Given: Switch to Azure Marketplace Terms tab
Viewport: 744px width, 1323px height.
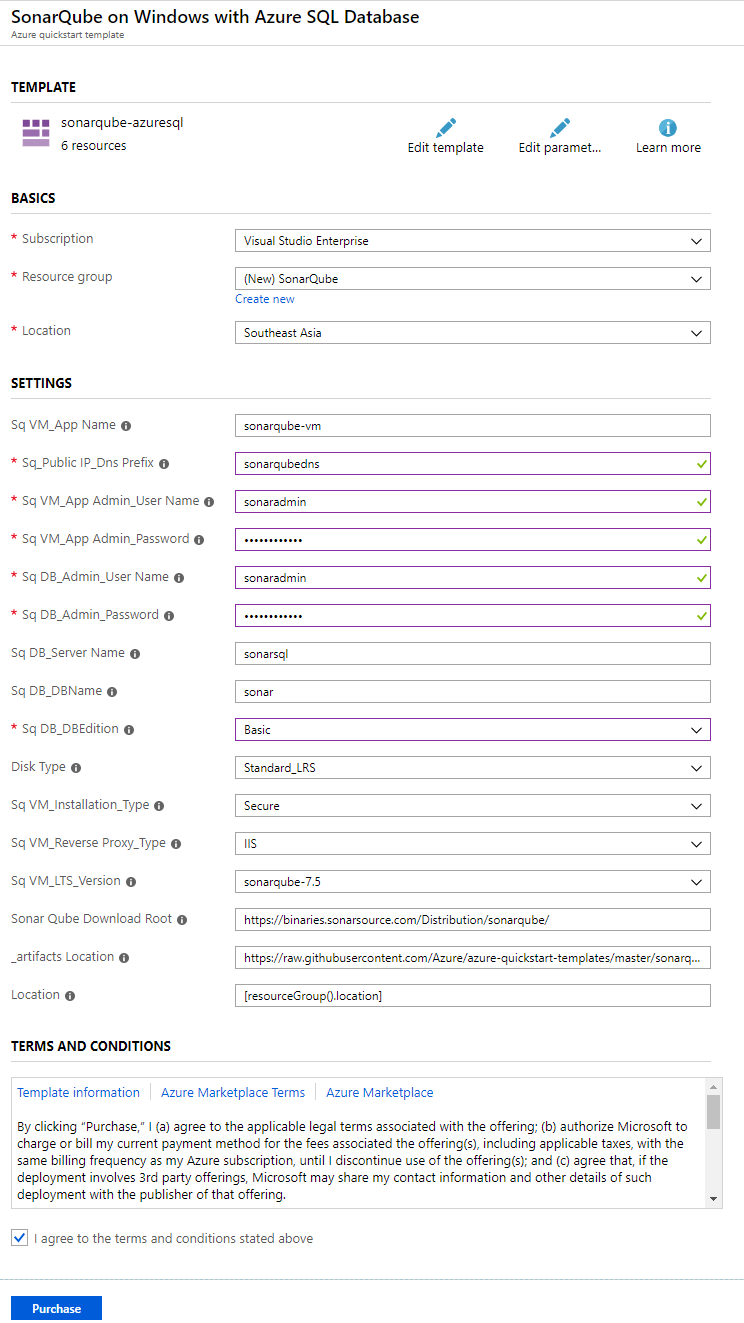Looking at the screenshot, I should pyautogui.click(x=233, y=1093).
